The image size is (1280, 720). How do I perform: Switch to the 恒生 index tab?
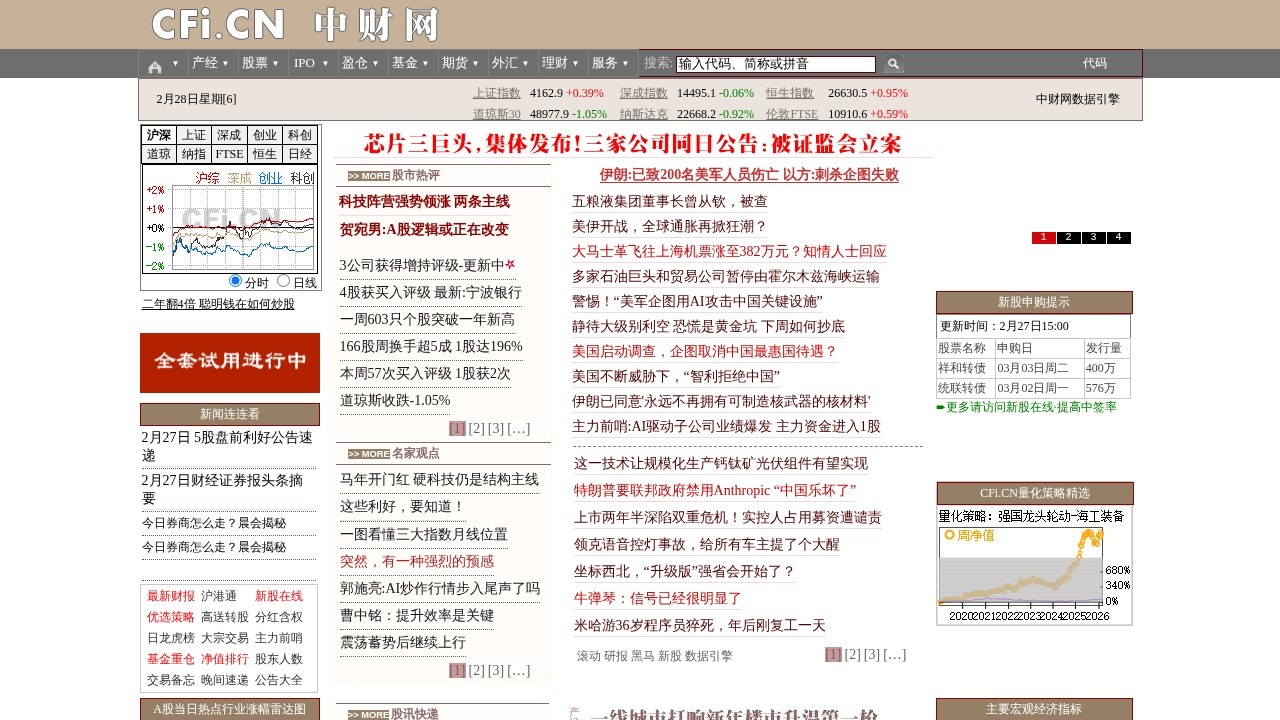point(263,153)
